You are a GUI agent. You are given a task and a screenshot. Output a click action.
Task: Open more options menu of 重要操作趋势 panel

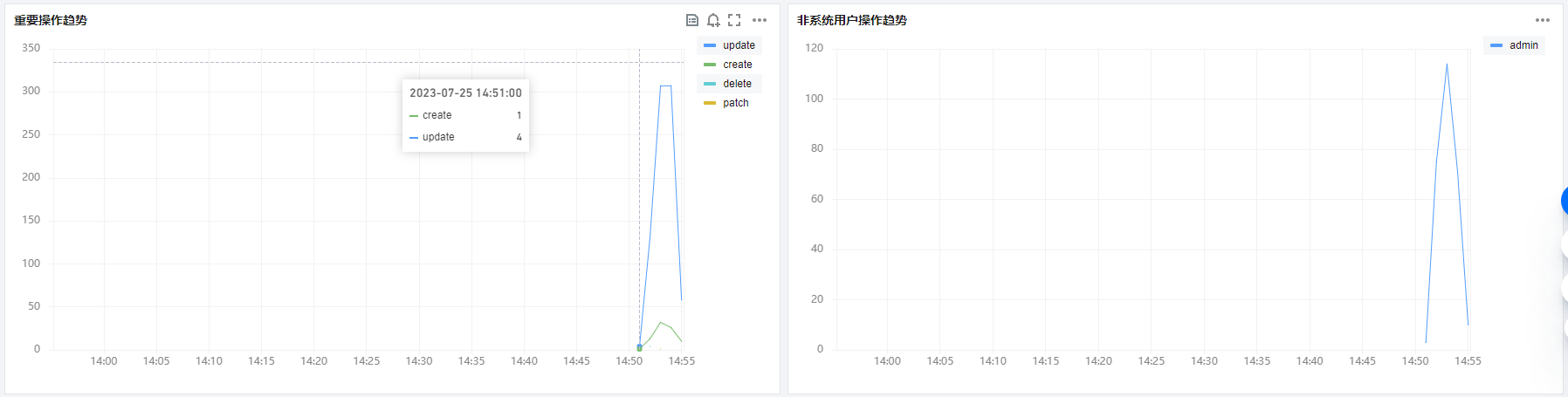[760, 20]
